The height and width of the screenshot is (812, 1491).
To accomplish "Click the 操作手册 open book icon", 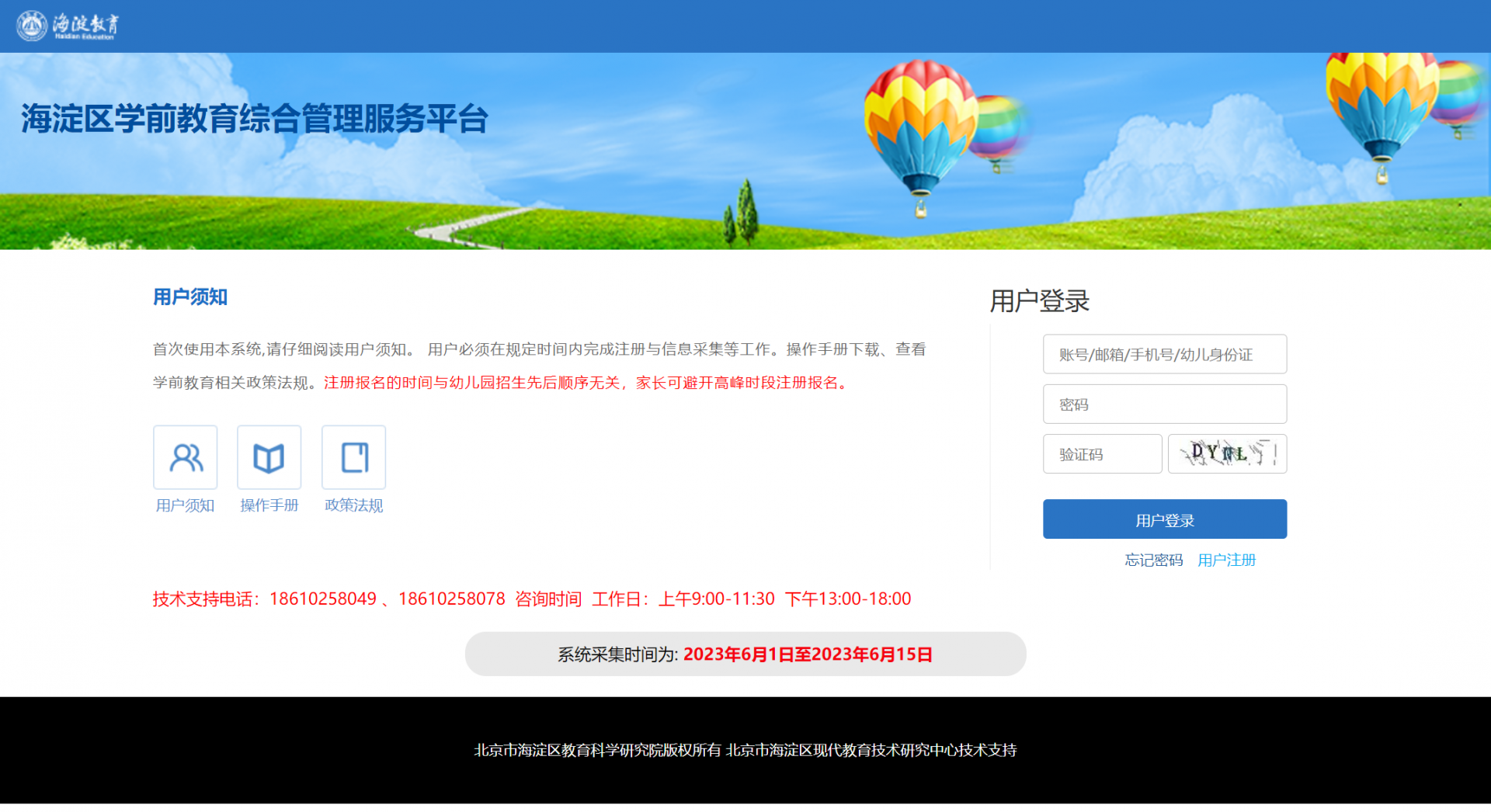I will click(269, 457).
